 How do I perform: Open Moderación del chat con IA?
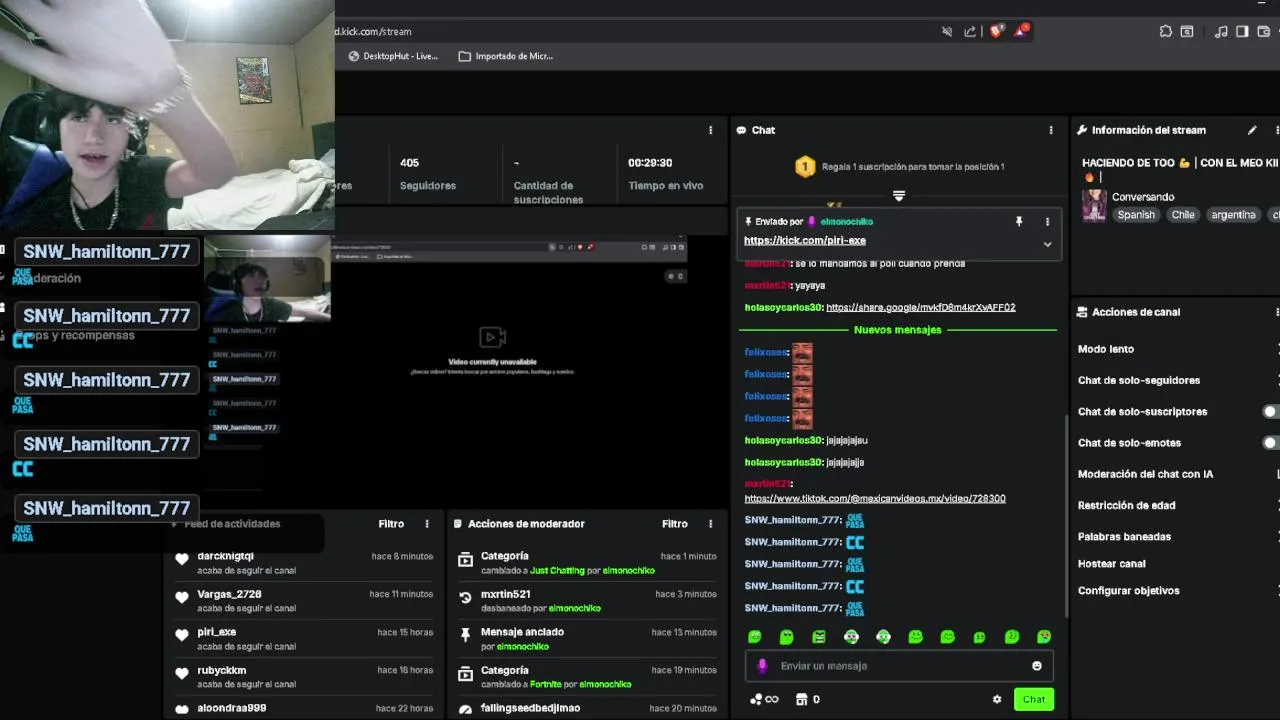point(1145,474)
